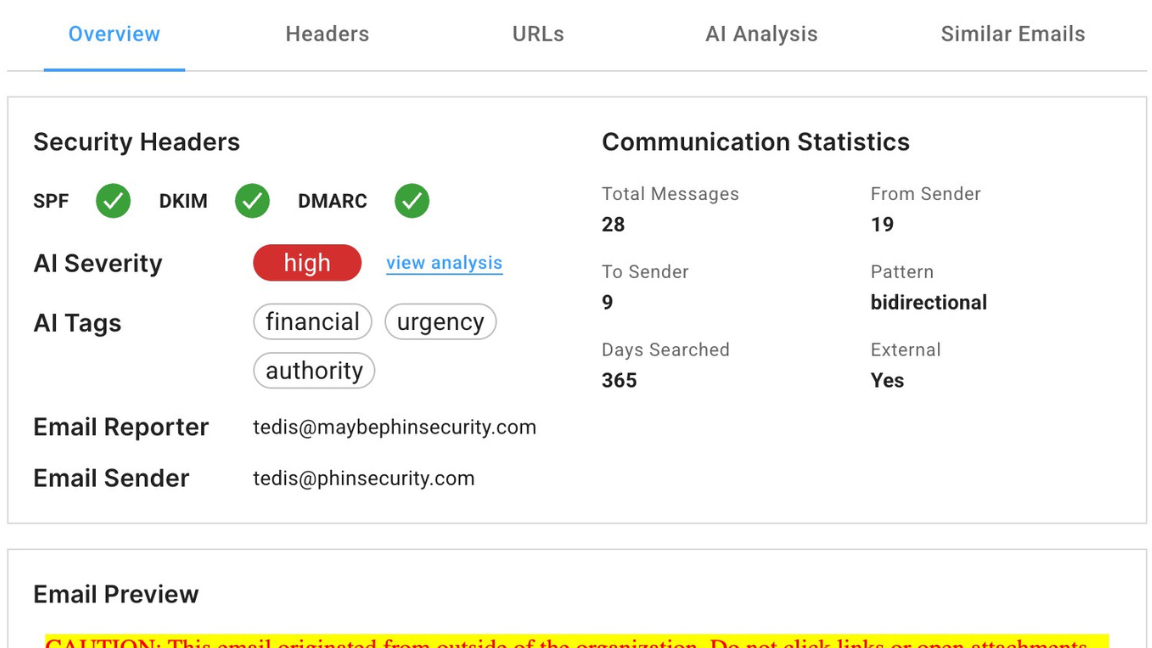This screenshot has height=648, width=1152.
Task: Click the Total Messages count 28
Action: tap(613, 224)
